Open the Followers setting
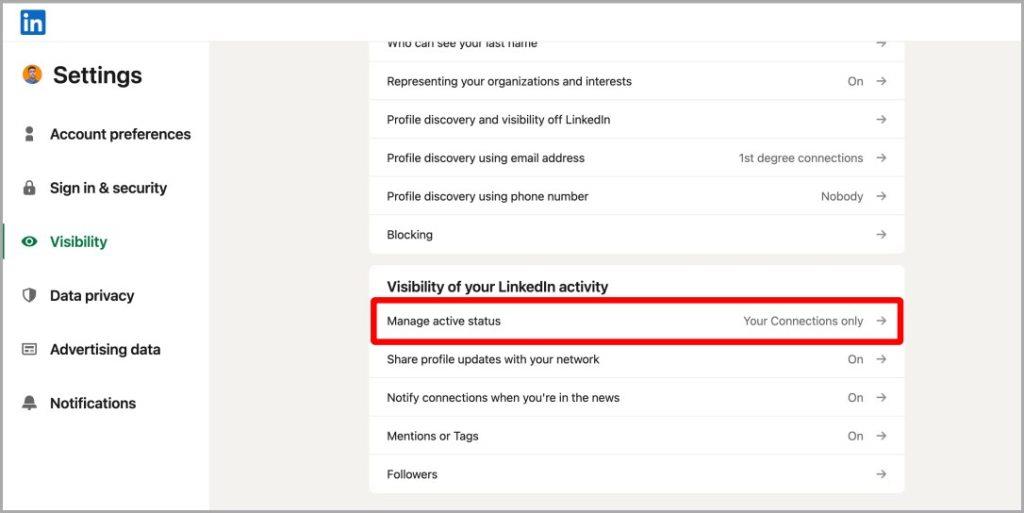 637,474
